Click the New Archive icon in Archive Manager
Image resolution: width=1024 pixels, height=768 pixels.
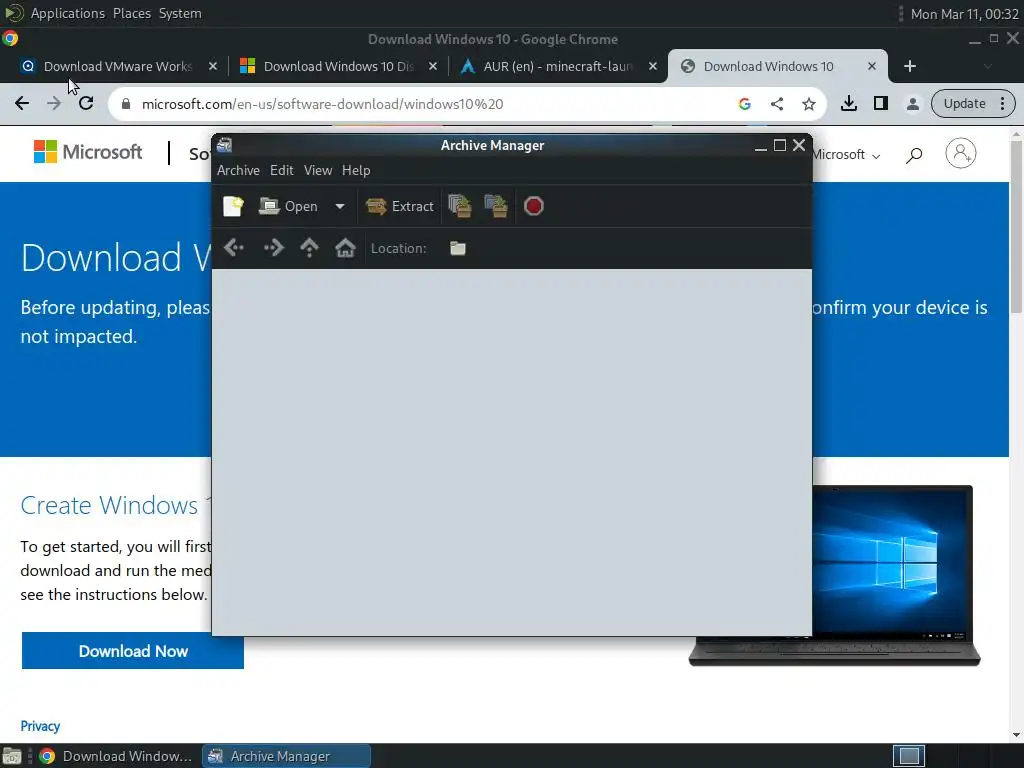click(x=233, y=206)
